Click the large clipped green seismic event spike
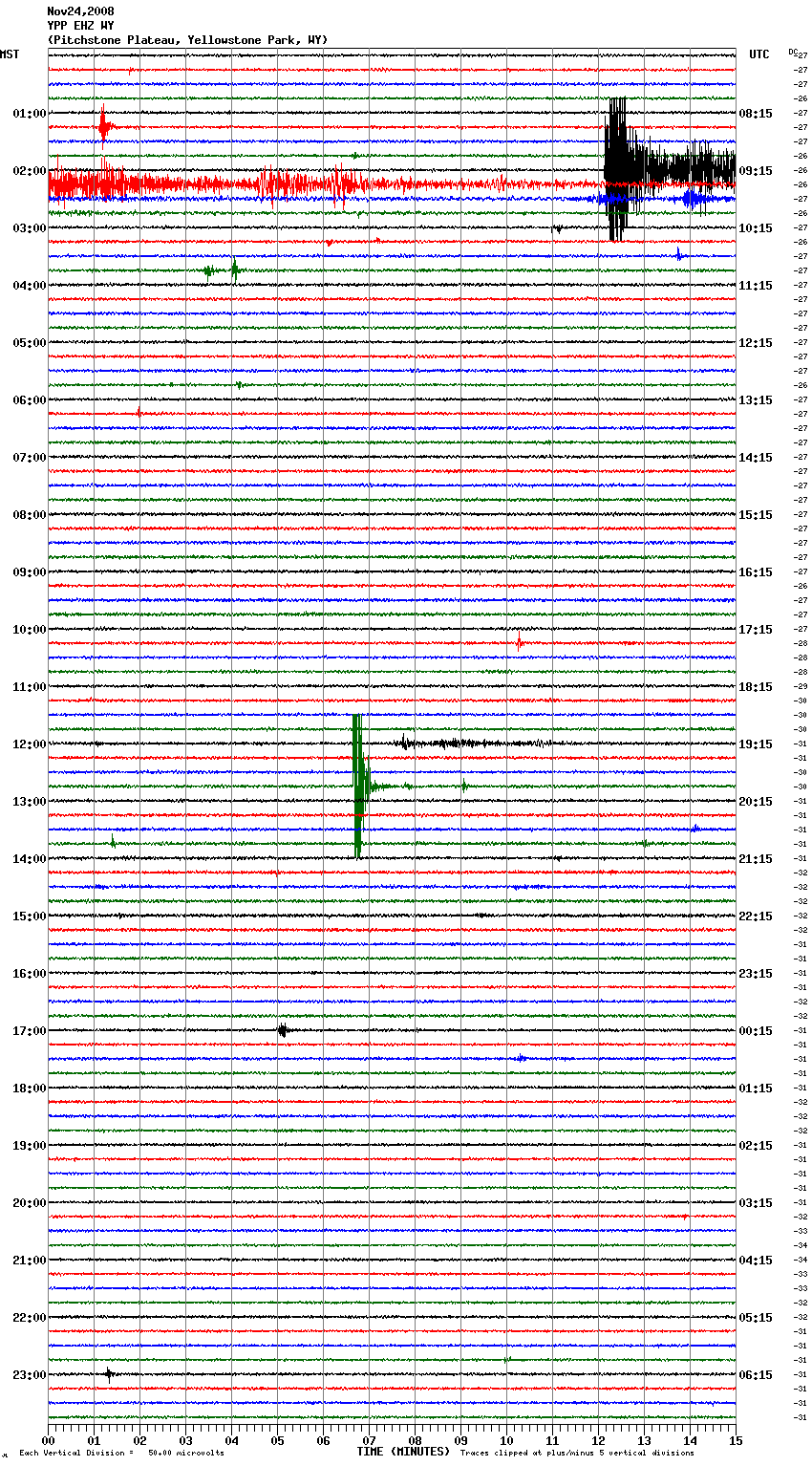812x1466 pixels. [x=358, y=786]
